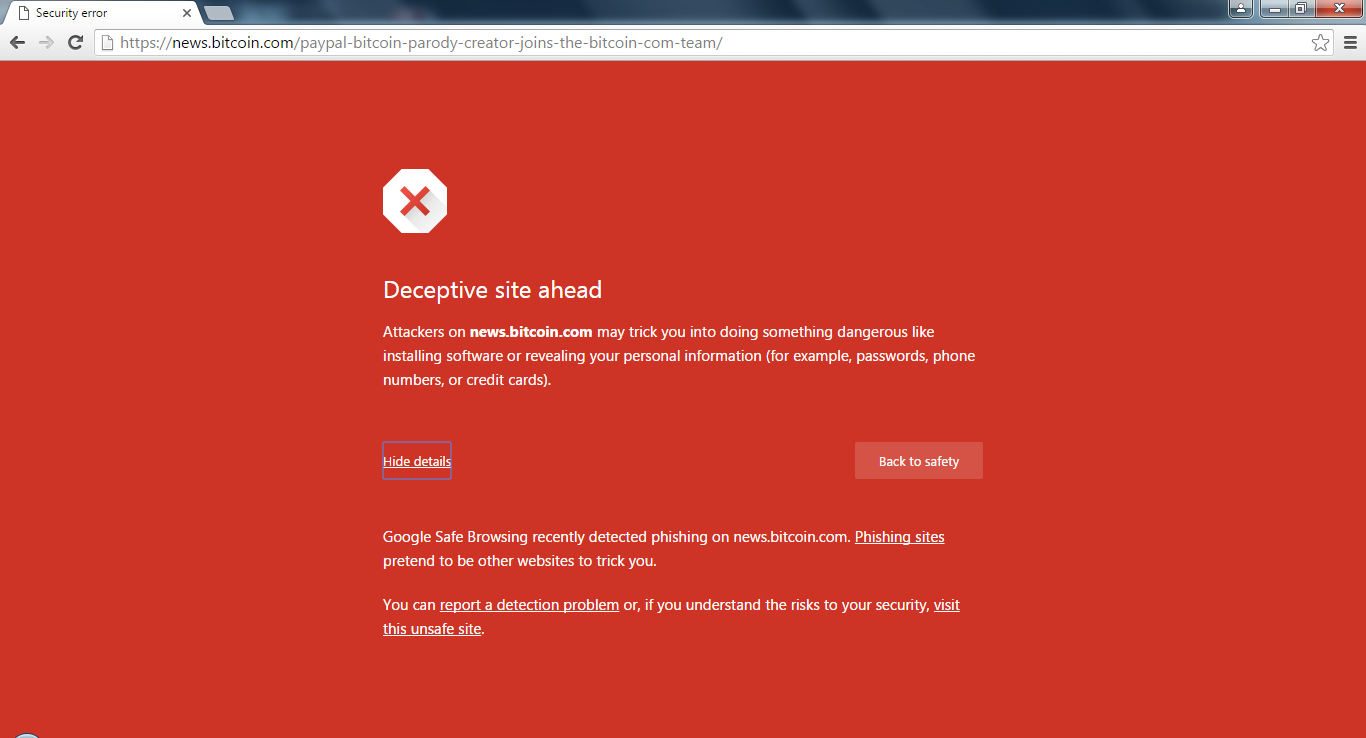Screen dimensions: 1366x738
Task: Close the Security error tab
Action: pyautogui.click(x=187, y=13)
